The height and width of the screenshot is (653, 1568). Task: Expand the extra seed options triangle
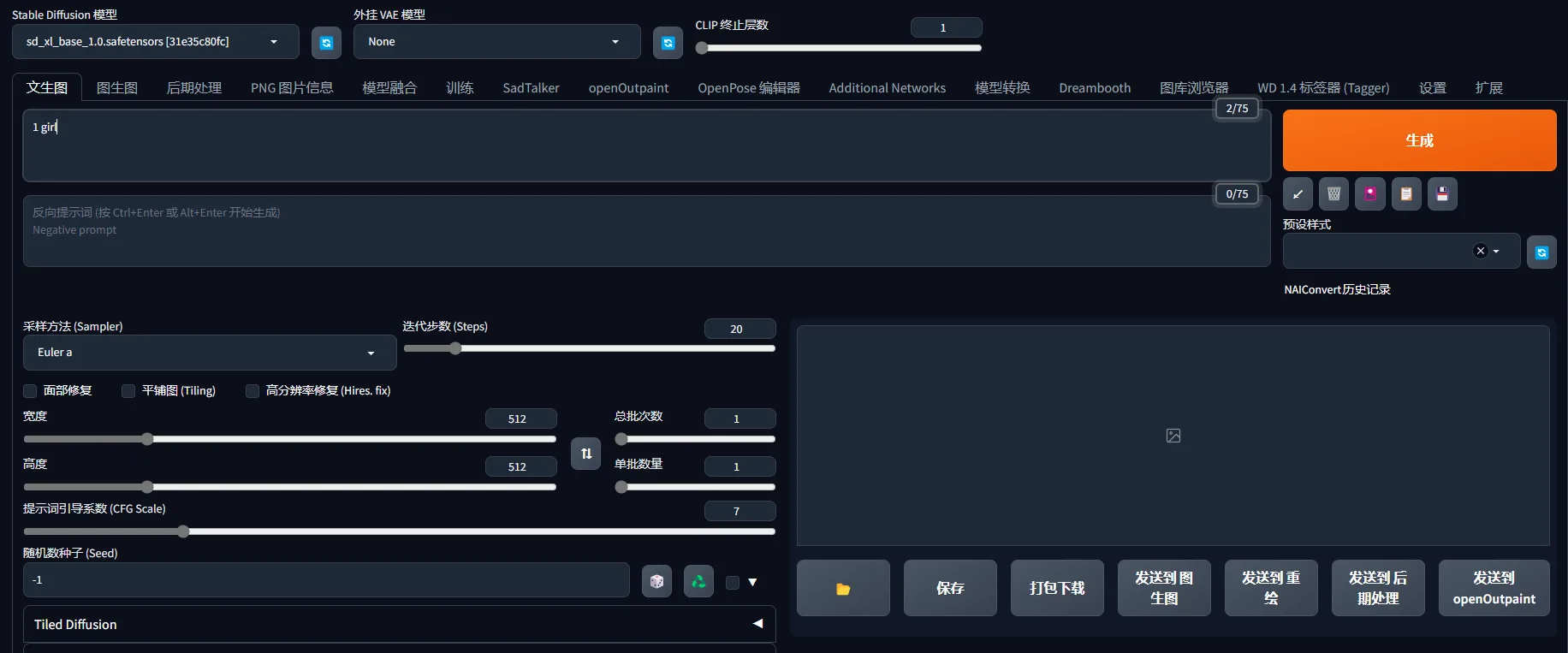[x=752, y=583]
